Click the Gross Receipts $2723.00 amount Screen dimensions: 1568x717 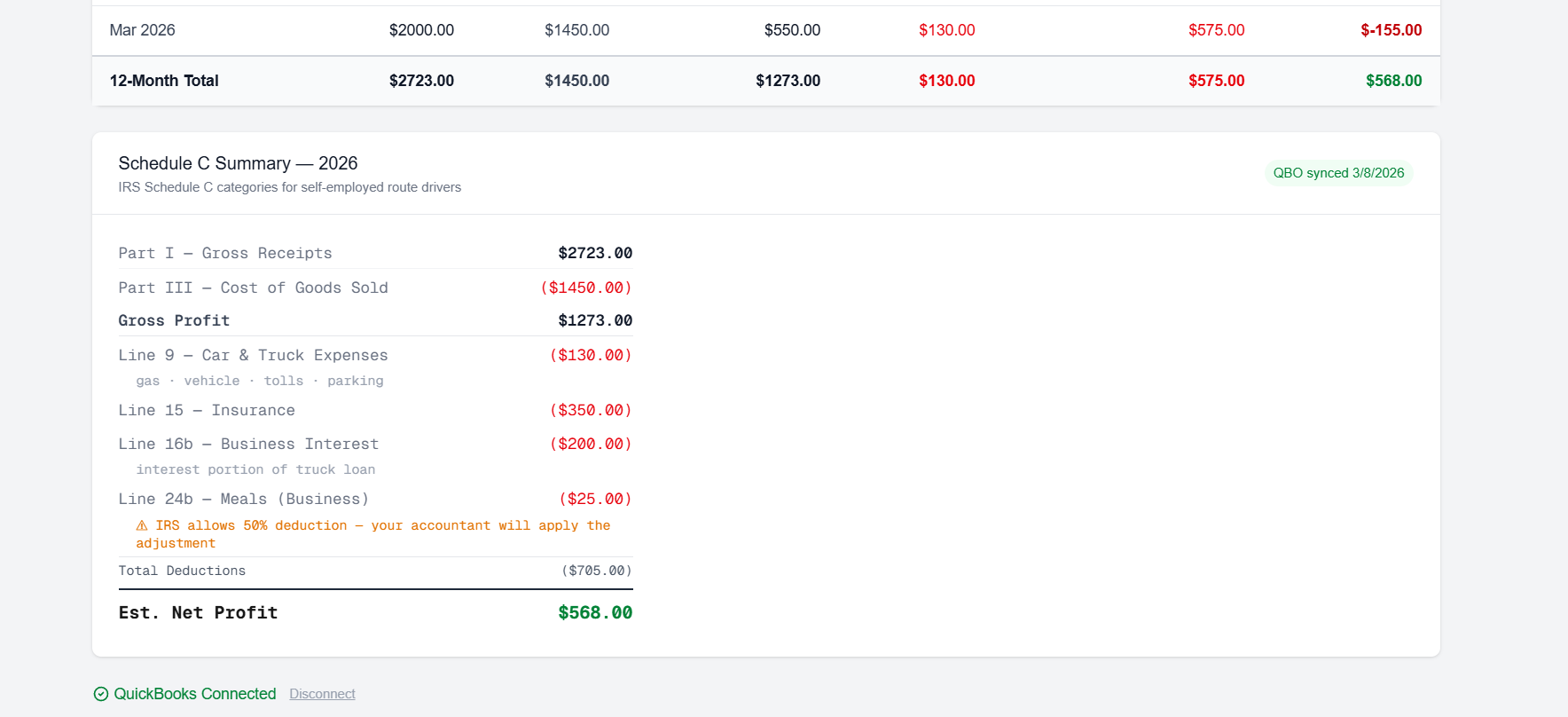[595, 253]
